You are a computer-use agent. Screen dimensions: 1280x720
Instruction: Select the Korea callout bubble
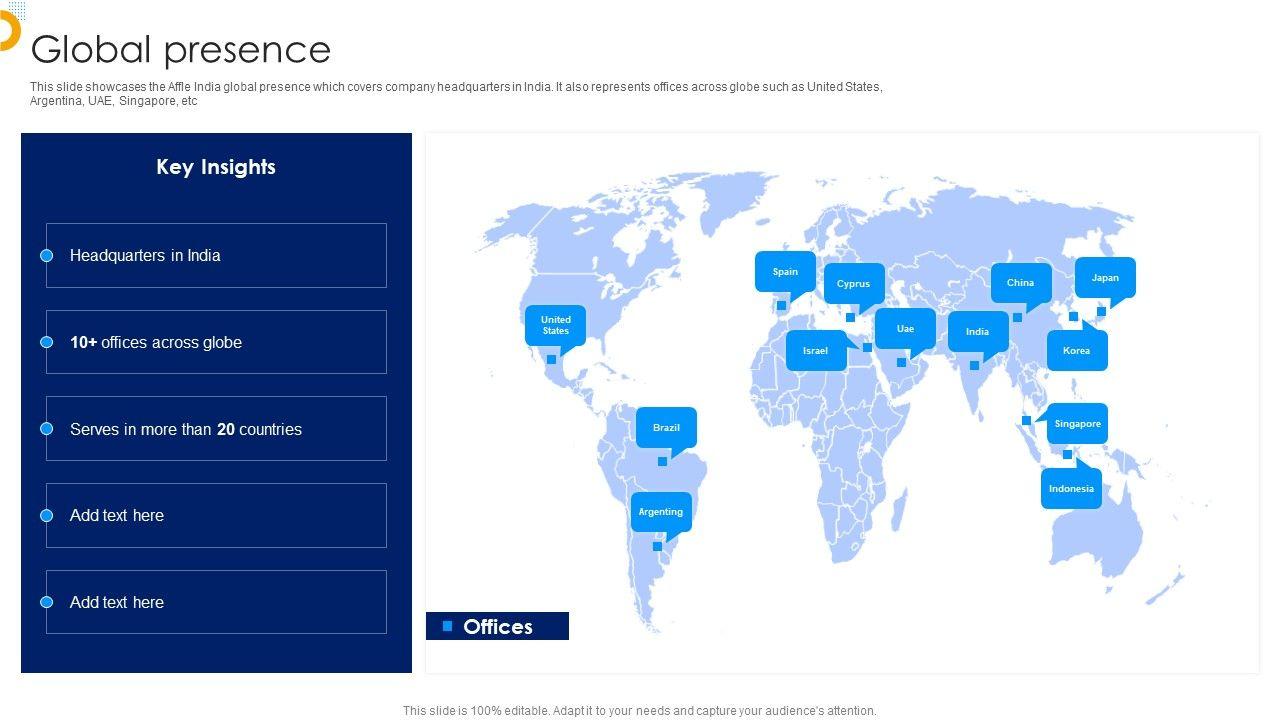coord(1077,351)
